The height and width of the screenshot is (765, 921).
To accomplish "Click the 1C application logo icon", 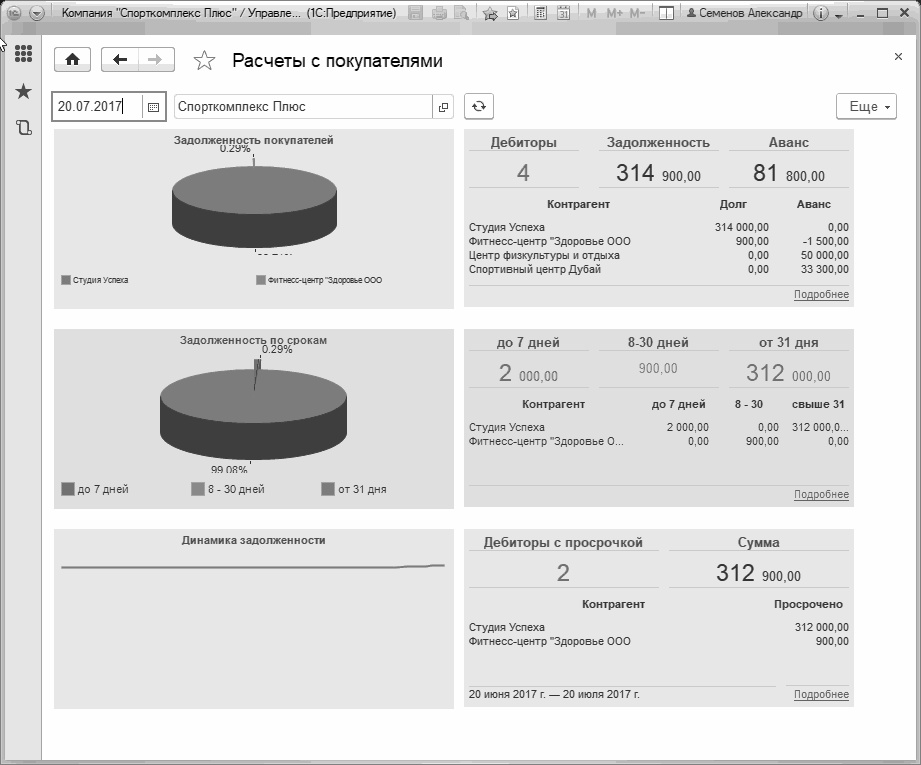I will pos(14,13).
